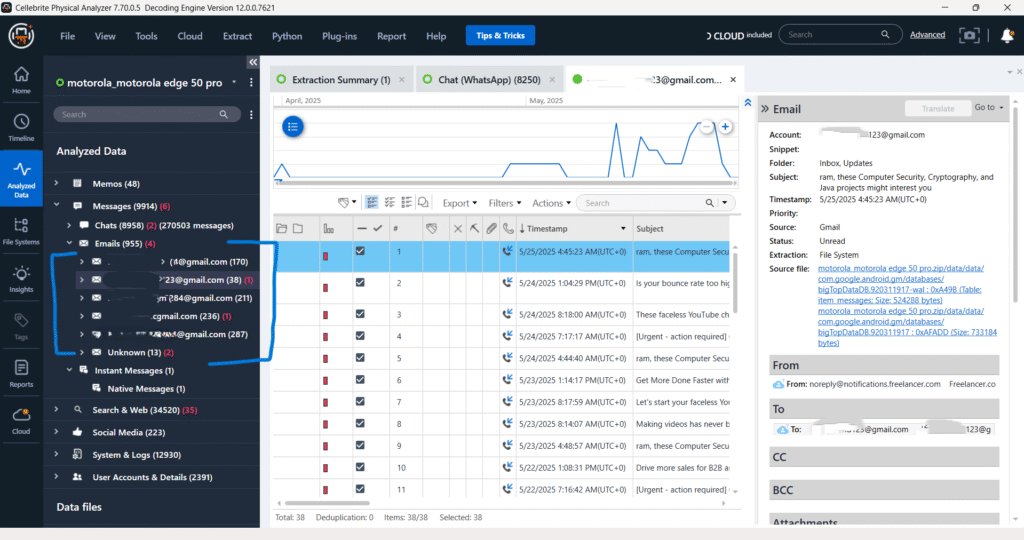Toggle checkbox for email row 5
1024x540 pixels.
[x=360, y=357]
